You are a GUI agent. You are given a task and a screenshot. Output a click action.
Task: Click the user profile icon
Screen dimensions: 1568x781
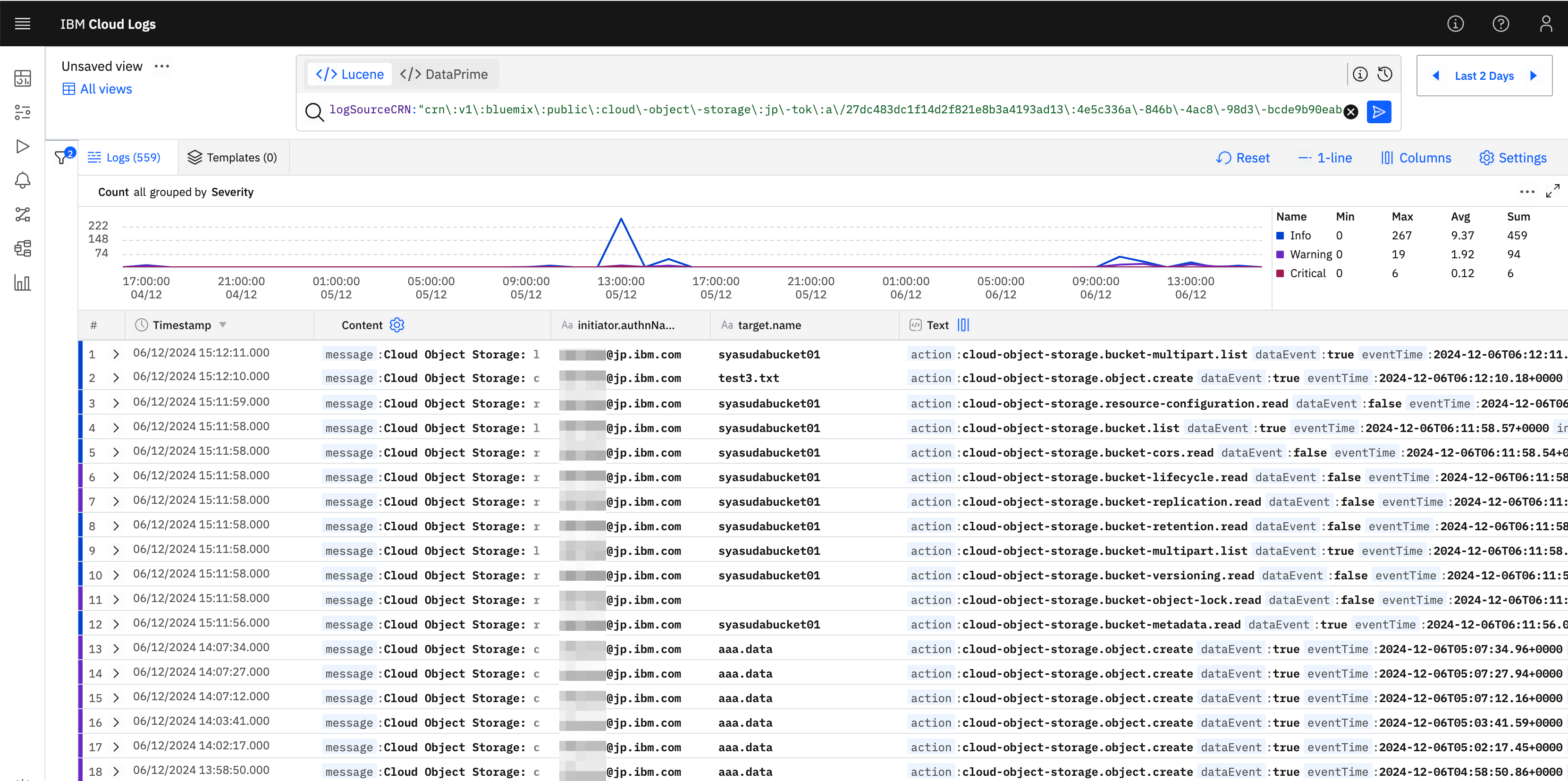pyautogui.click(x=1545, y=24)
